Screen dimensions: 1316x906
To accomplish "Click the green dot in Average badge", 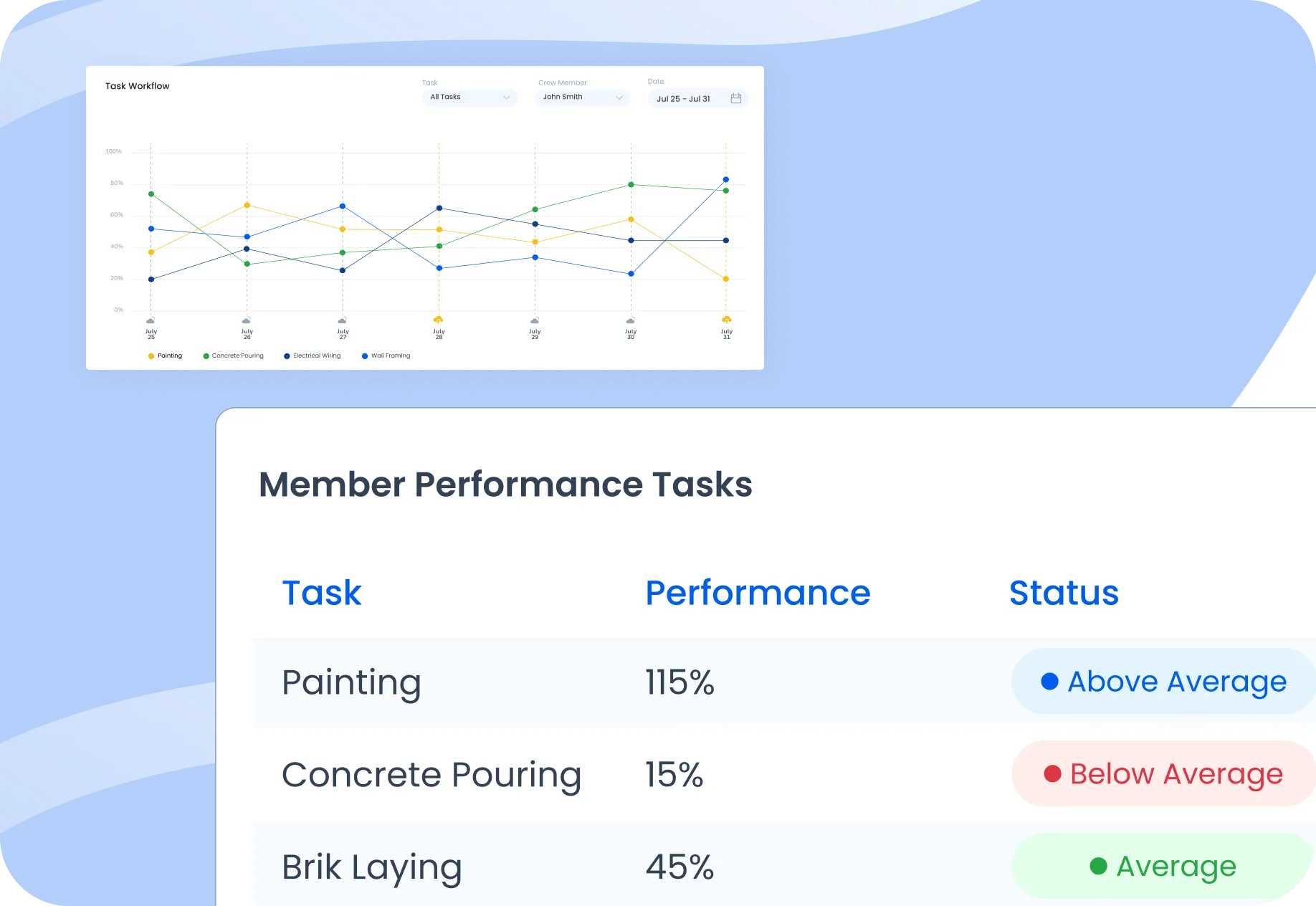I will click(x=1098, y=867).
